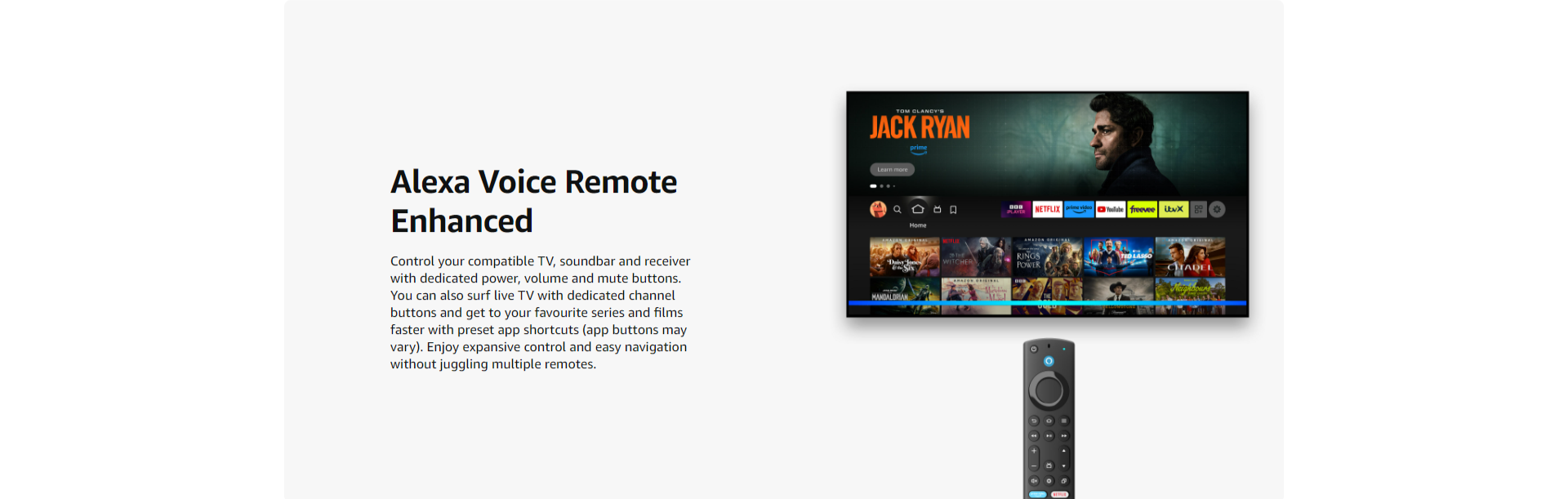Open the ITVX app tile
This screenshot has width=1568, height=499.
(1174, 210)
